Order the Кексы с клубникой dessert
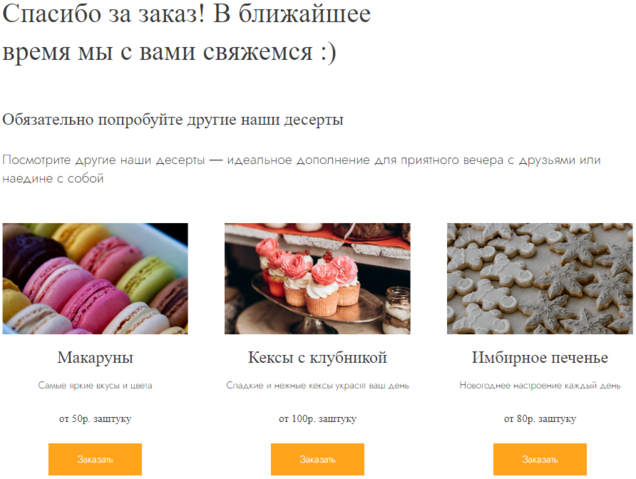This screenshot has height=479, width=636. click(317, 459)
